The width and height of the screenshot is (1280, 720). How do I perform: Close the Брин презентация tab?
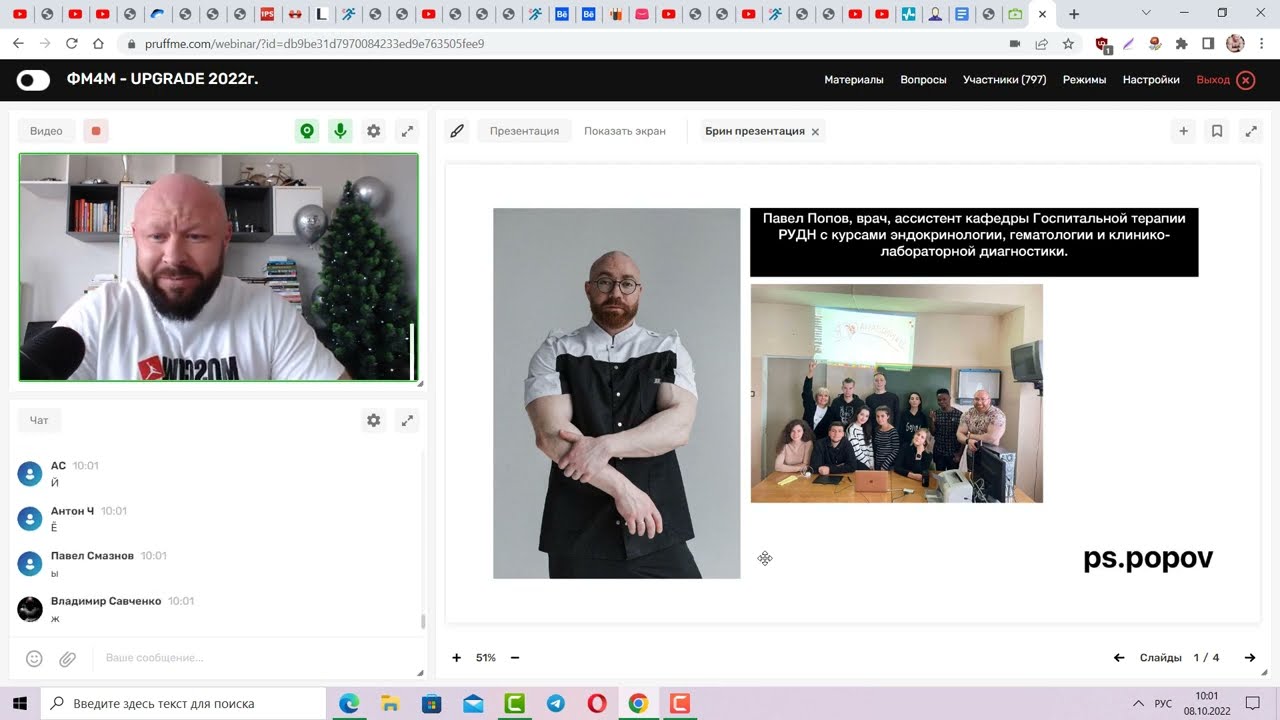(815, 132)
